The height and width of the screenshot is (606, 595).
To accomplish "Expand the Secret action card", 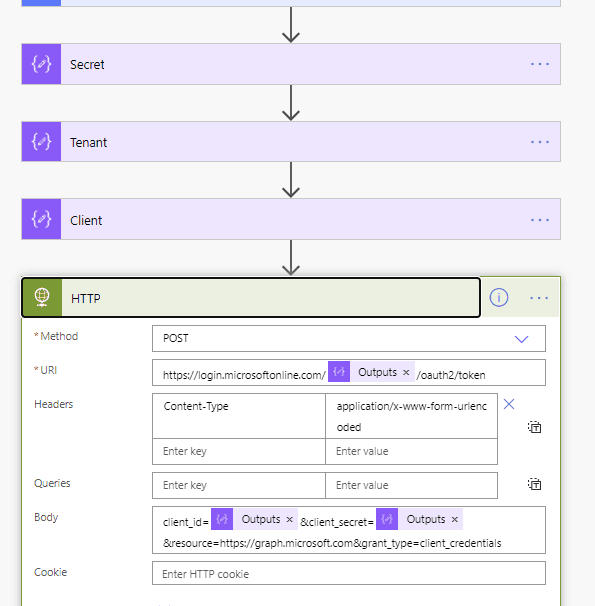I will [291, 64].
